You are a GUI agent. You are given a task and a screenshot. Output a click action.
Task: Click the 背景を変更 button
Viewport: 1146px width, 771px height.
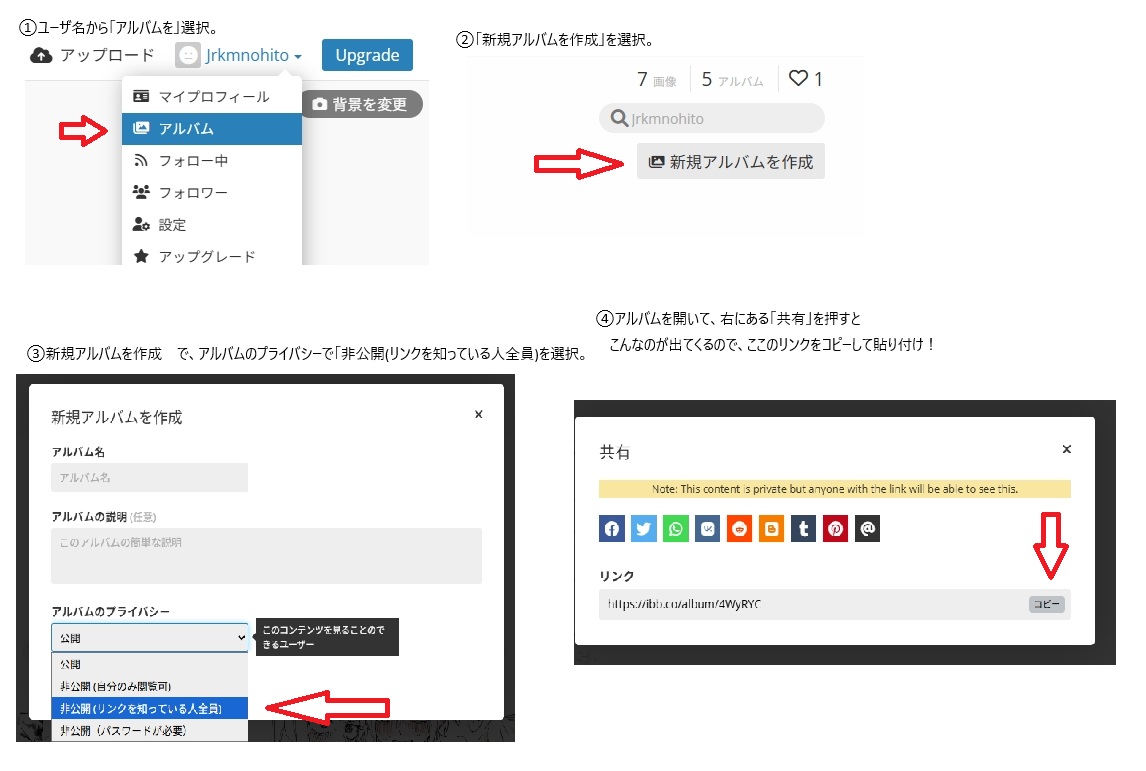360,104
